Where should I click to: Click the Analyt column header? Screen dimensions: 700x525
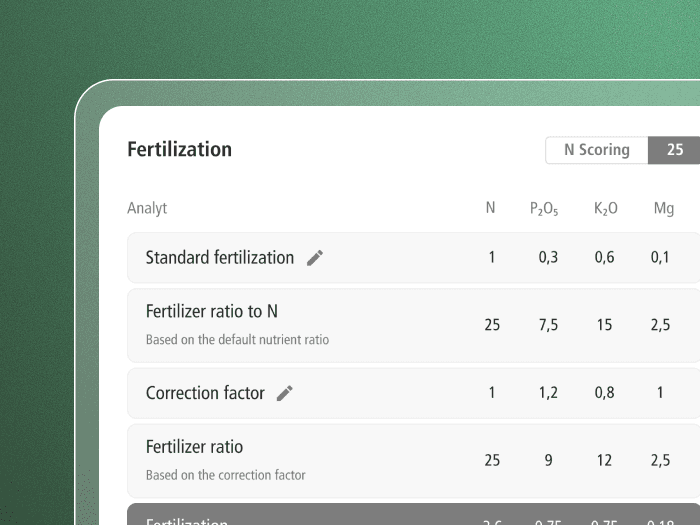click(x=147, y=209)
